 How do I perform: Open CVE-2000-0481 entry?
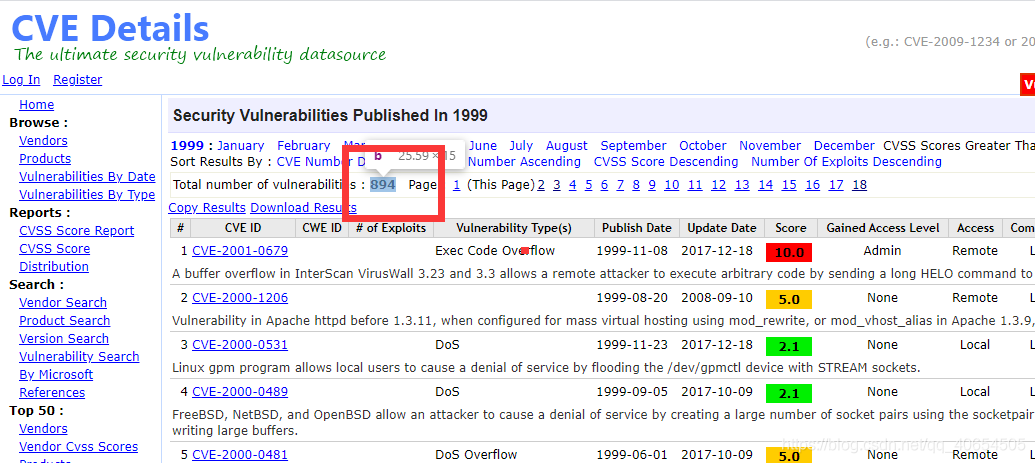point(240,454)
